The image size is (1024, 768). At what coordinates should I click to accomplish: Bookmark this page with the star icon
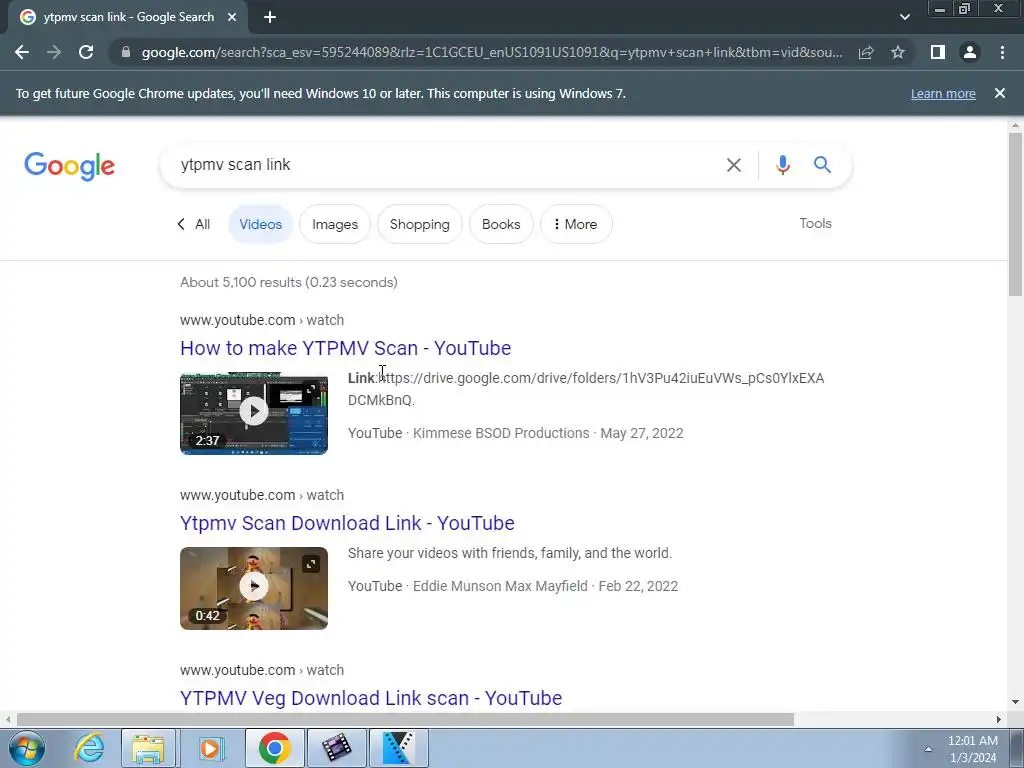coord(898,52)
